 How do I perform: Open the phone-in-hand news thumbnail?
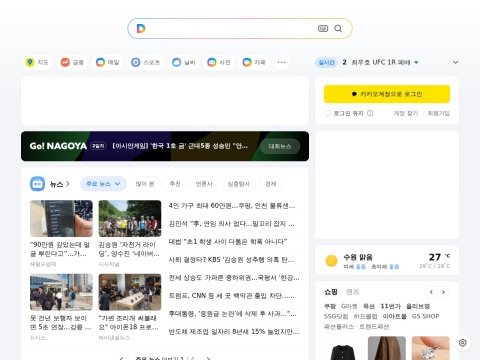(61, 219)
